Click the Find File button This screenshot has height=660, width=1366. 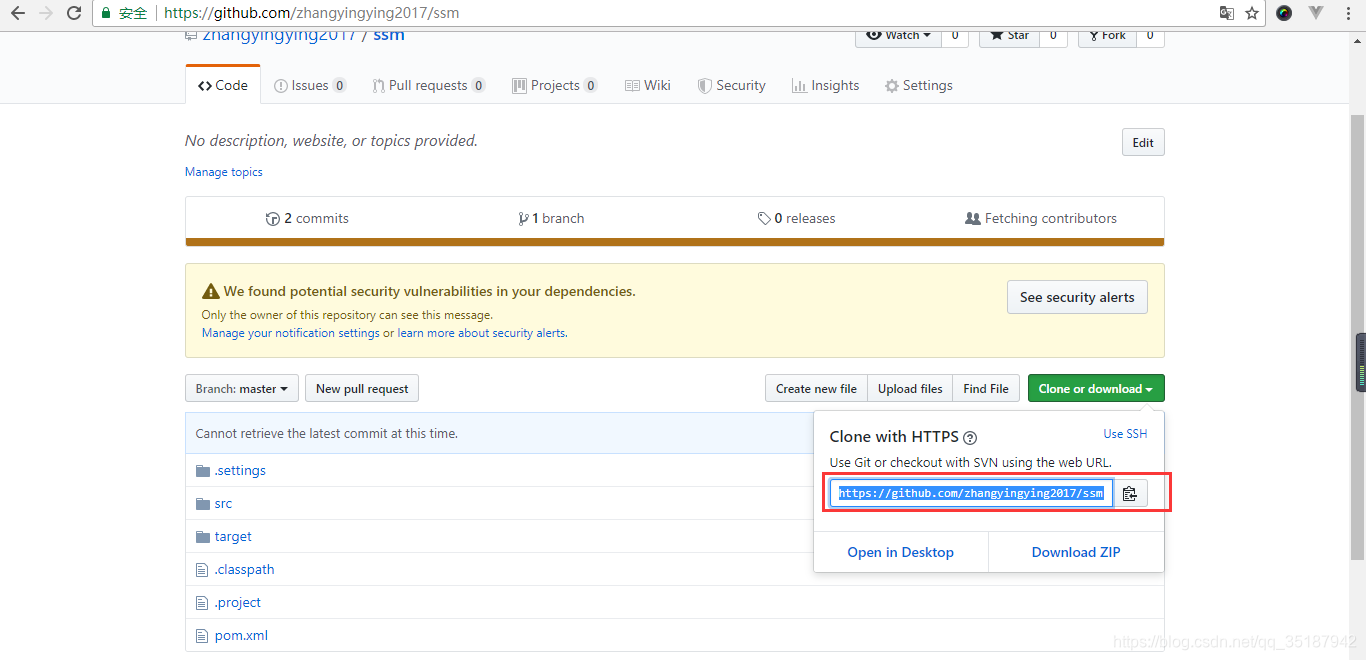pos(986,388)
